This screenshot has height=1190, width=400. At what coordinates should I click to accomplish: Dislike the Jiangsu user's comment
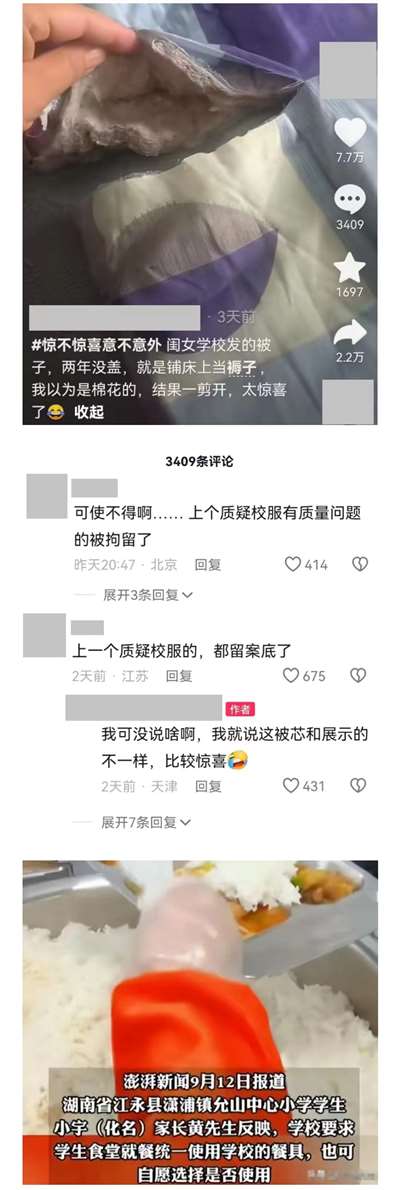[358, 675]
